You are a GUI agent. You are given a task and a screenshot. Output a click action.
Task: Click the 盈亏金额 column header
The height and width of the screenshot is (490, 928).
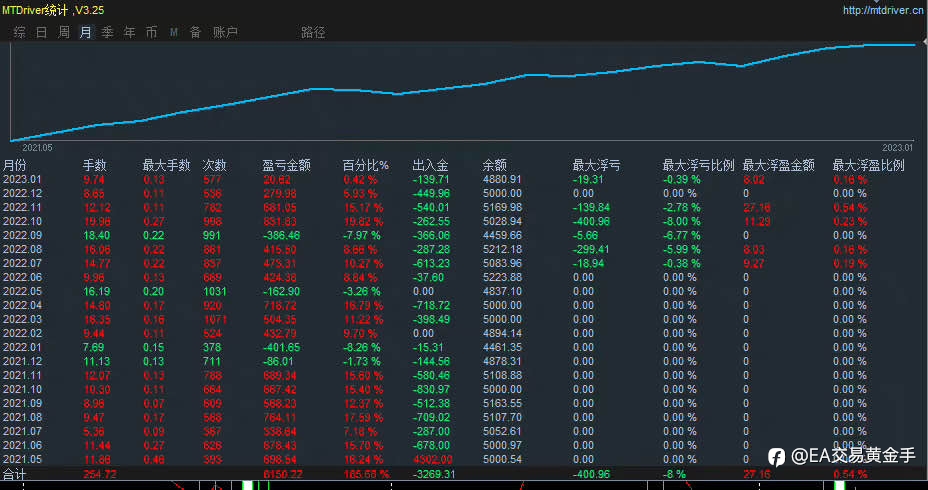(x=286, y=165)
